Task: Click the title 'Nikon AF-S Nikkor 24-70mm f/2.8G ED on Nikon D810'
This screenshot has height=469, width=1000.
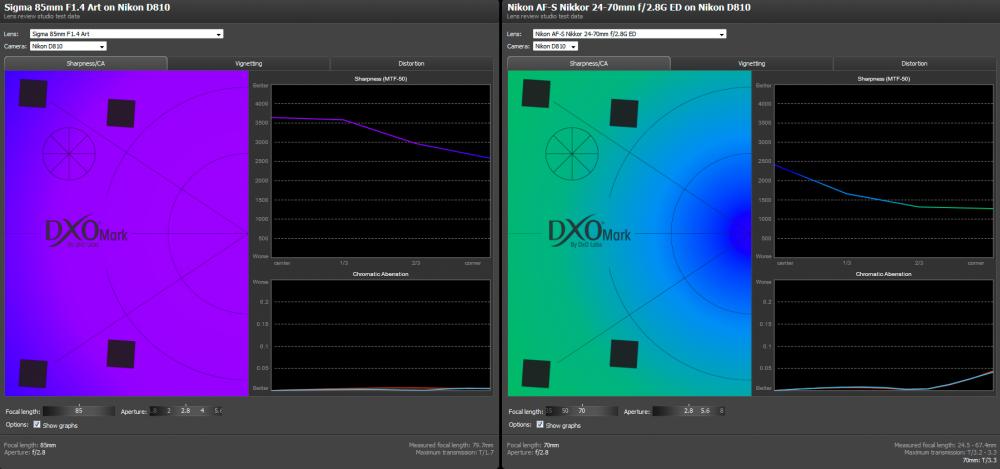Action: pos(629,7)
